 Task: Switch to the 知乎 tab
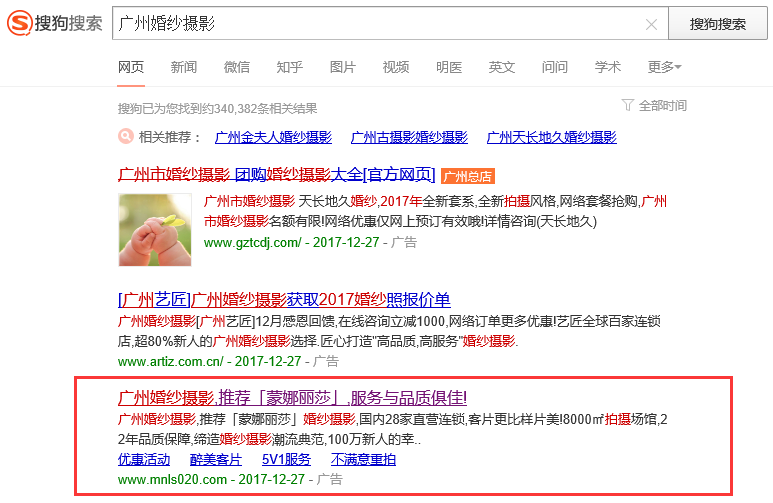pos(289,67)
